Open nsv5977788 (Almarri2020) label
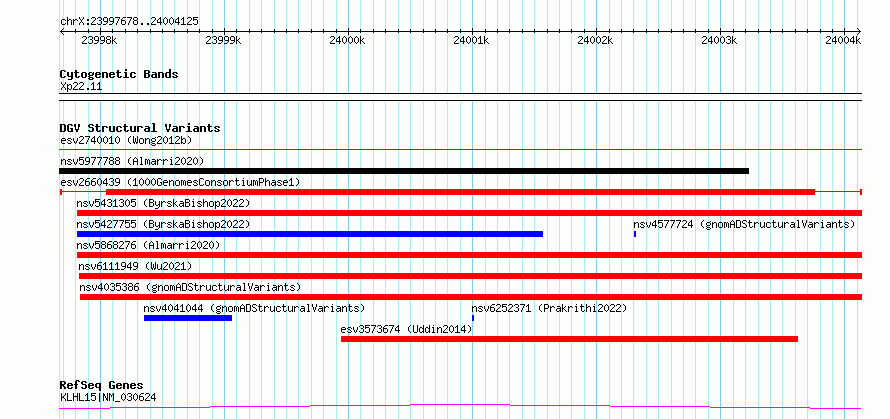Screen dimensions: 890x419 tap(132, 161)
